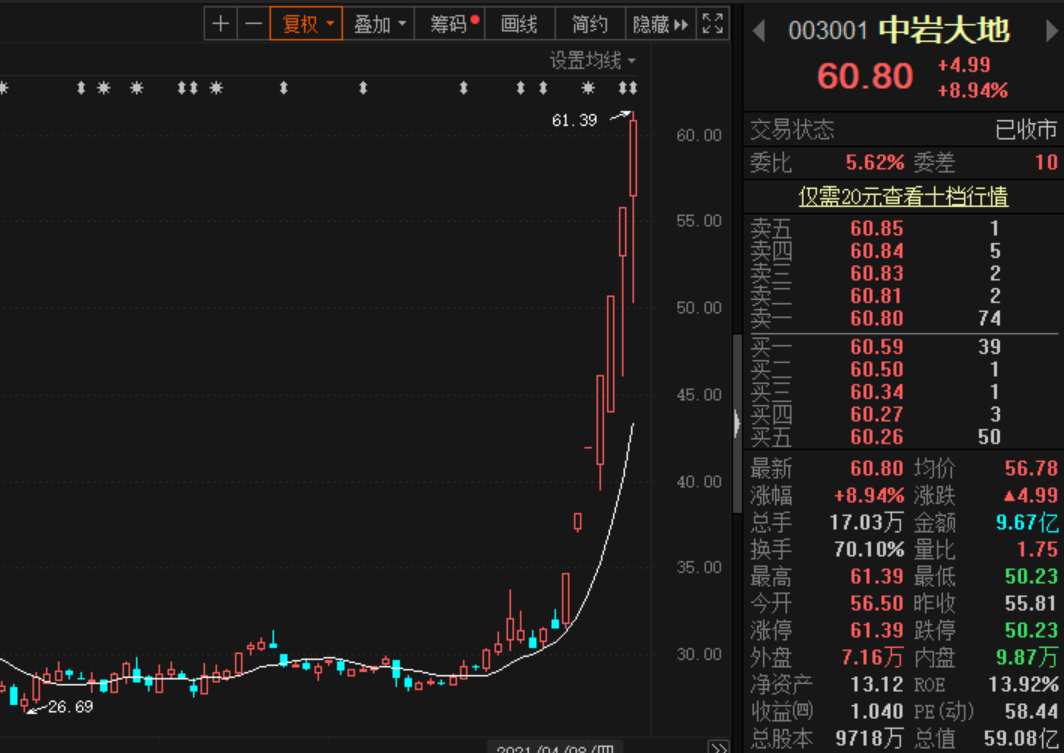
Task: Select the 画线 drawing tools item
Action: 519,24
